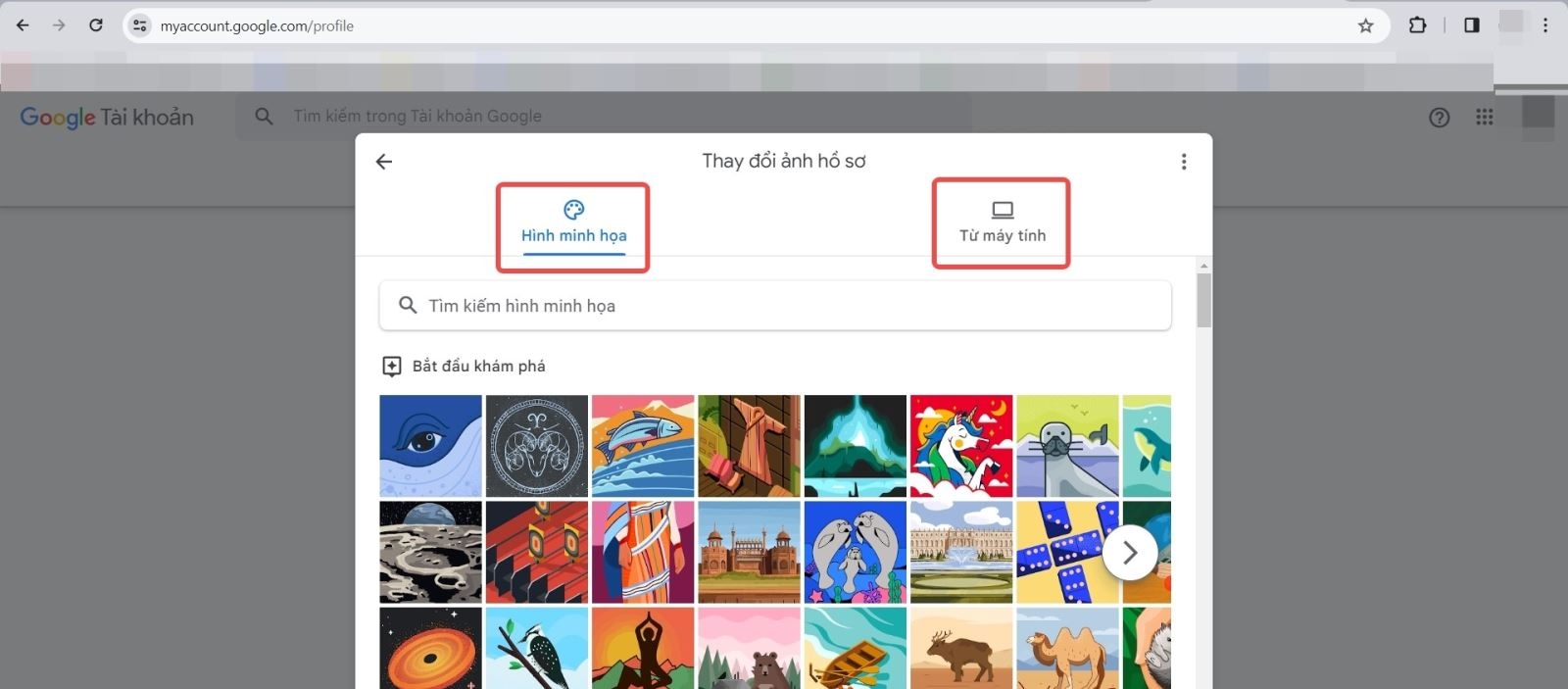Pick the palace with fountain illustration
The image size is (1568, 689).
(961, 553)
